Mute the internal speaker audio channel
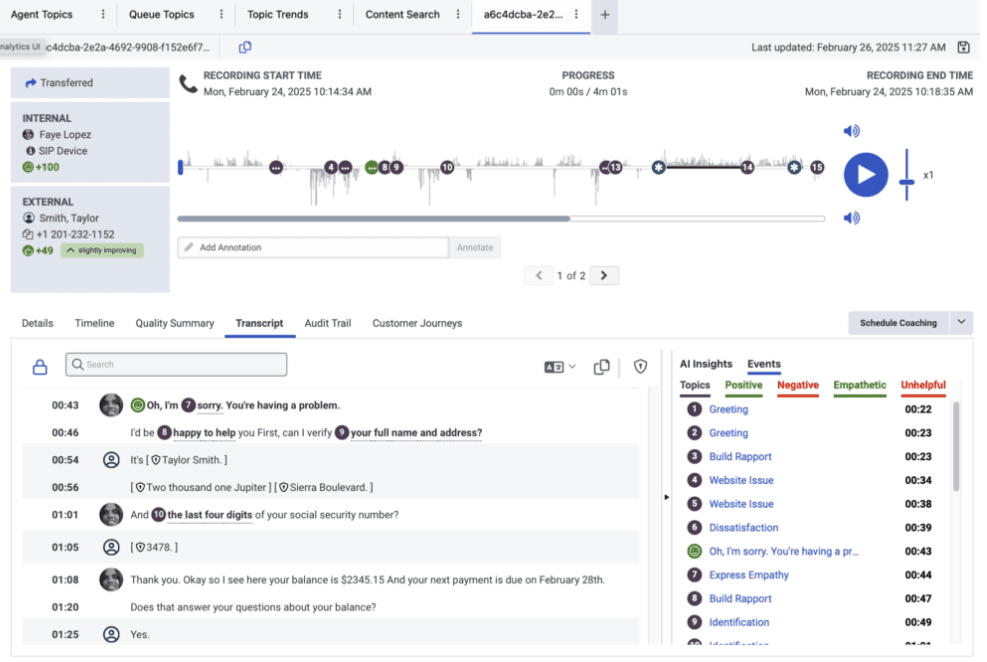Image resolution: width=987 pixels, height=662 pixels. (x=850, y=130)
